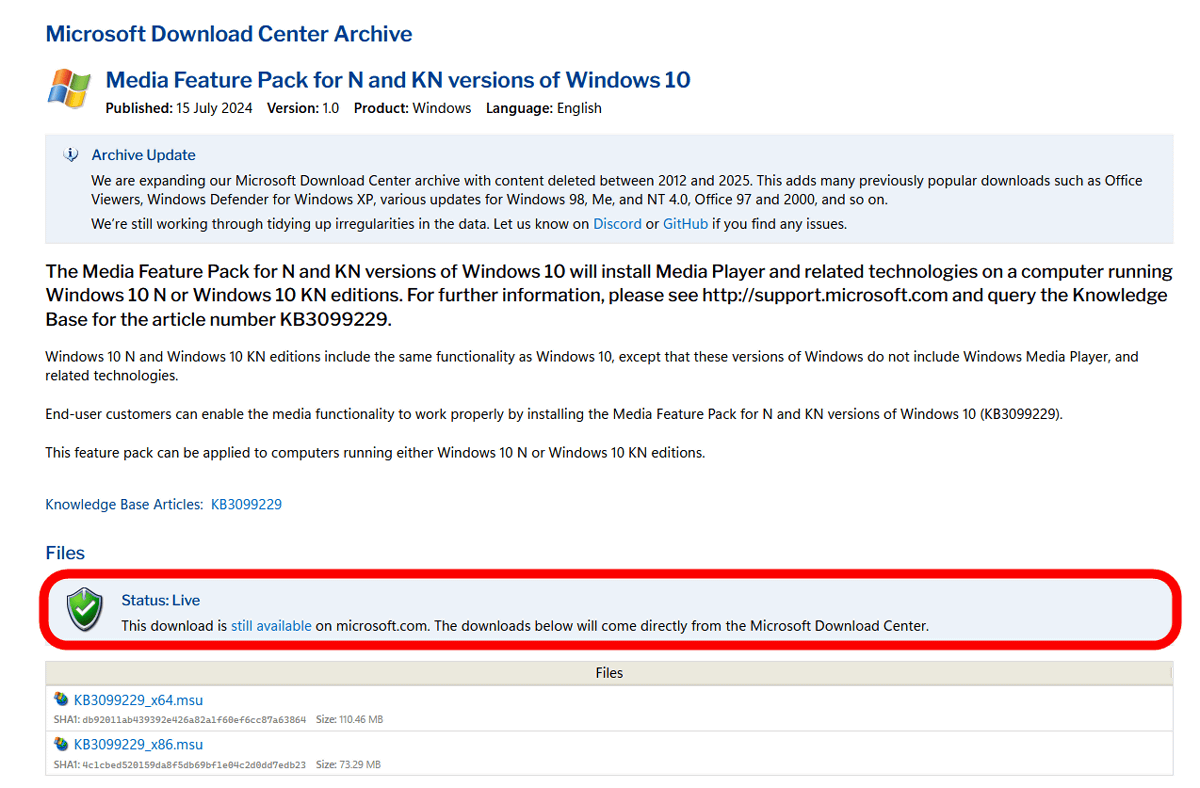This screenshot has width=1200, height=788.
Task: Click the icon next to KB3099229_x86.msu
Action: point(61,744)
